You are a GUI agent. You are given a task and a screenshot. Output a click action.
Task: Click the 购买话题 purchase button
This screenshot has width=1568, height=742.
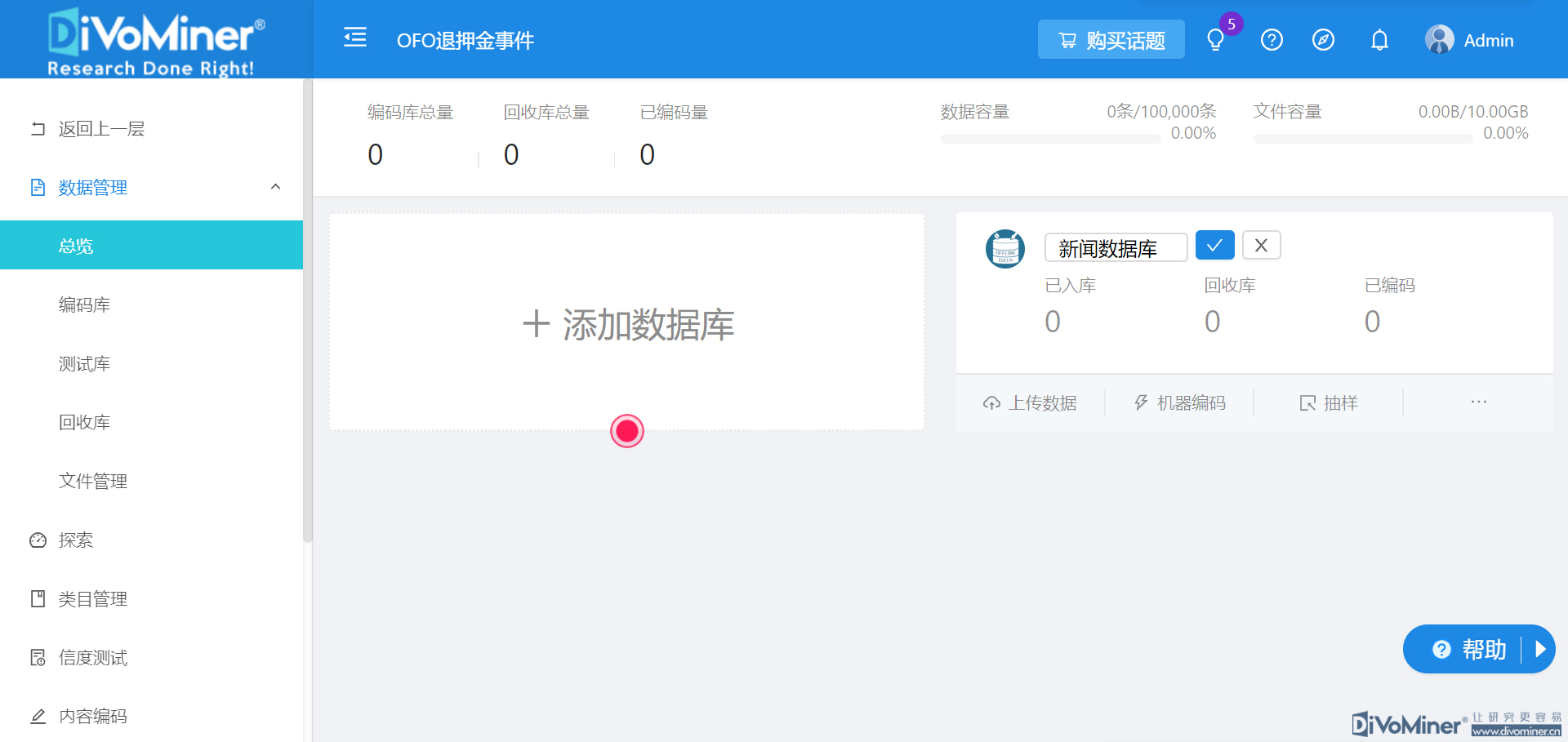pos(1111,39)
